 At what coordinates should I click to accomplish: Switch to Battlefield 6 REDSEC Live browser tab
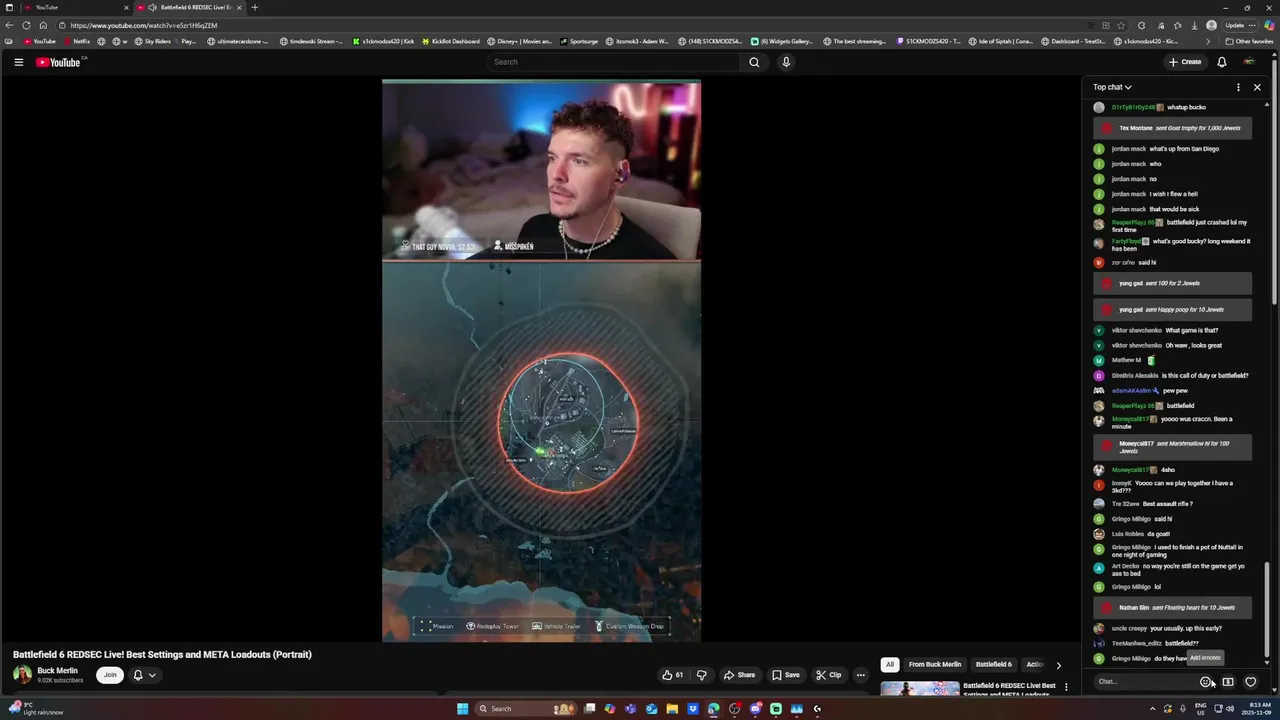[x=190, y=7]
